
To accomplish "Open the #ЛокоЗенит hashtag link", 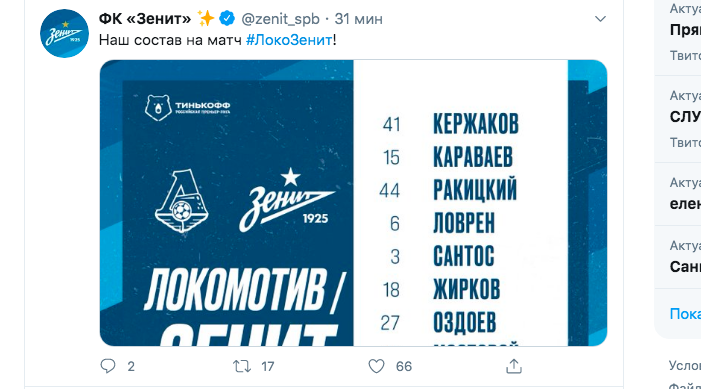I will click(x=289, y=40).
